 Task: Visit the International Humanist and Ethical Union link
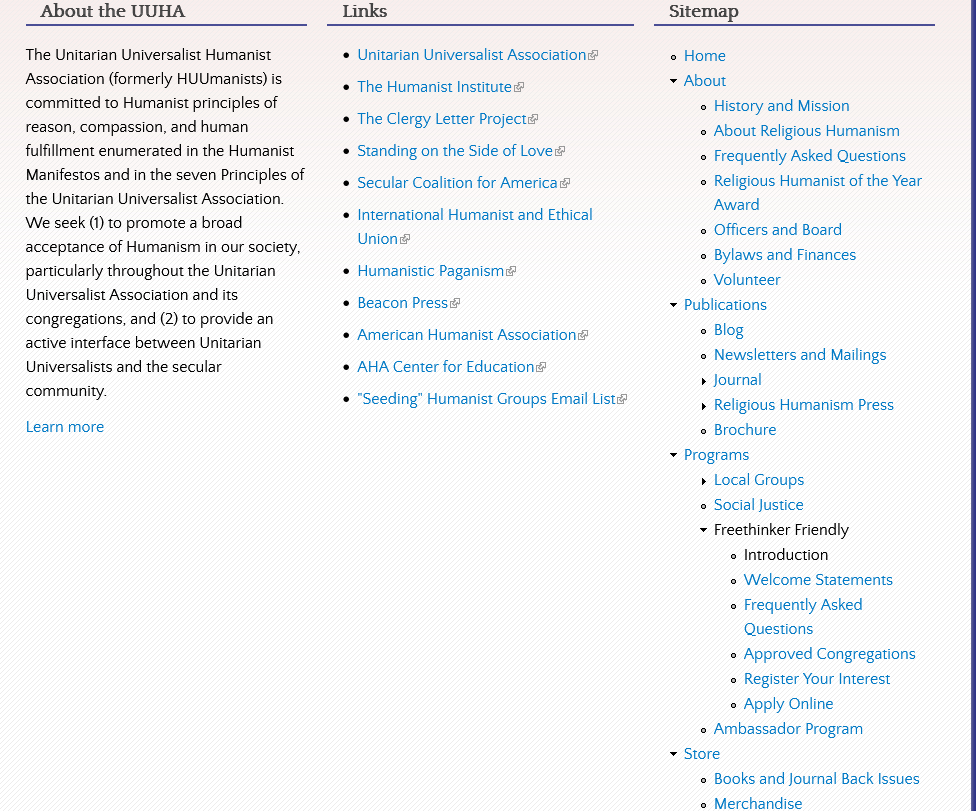475,227
